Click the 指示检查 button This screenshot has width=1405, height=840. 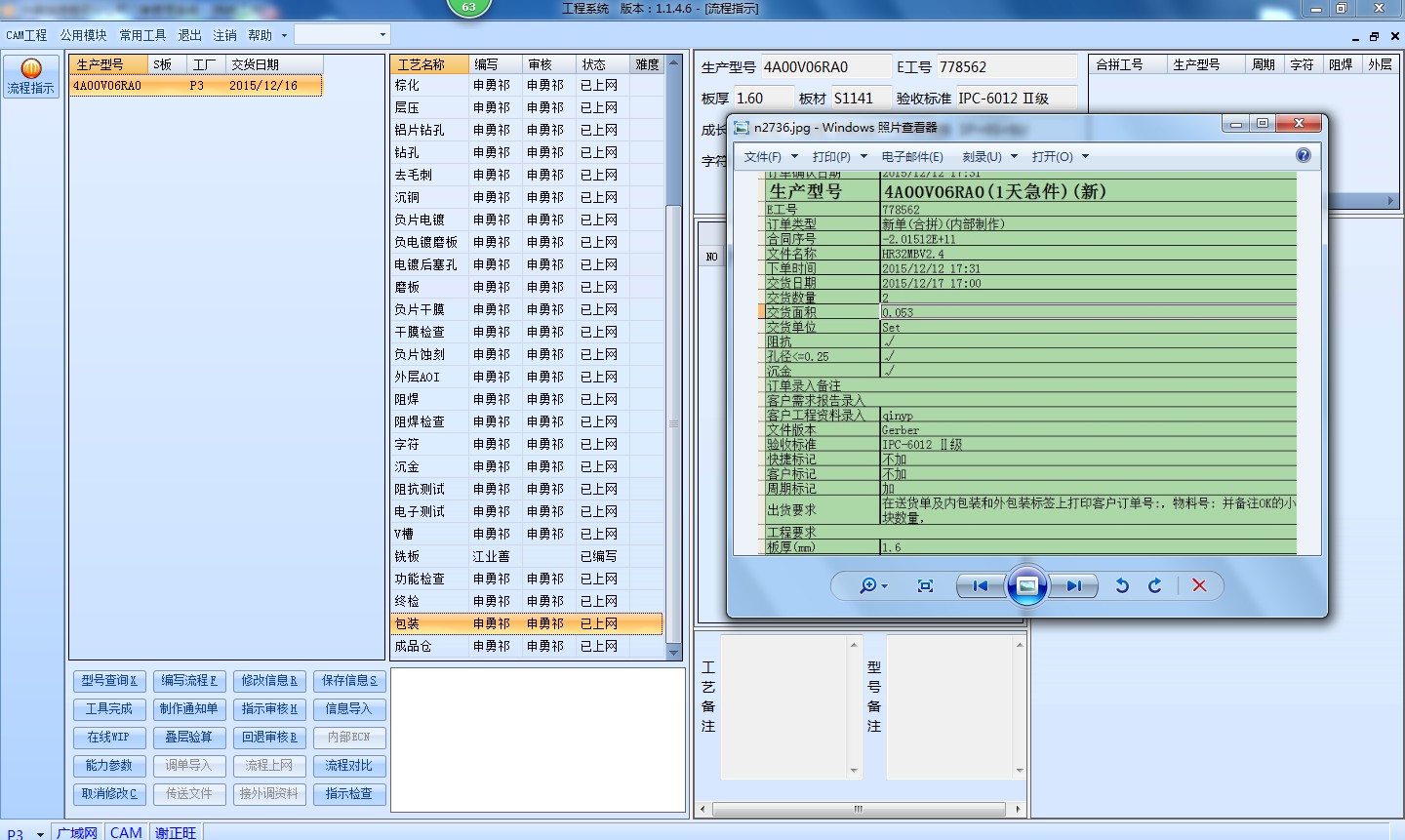349,794
